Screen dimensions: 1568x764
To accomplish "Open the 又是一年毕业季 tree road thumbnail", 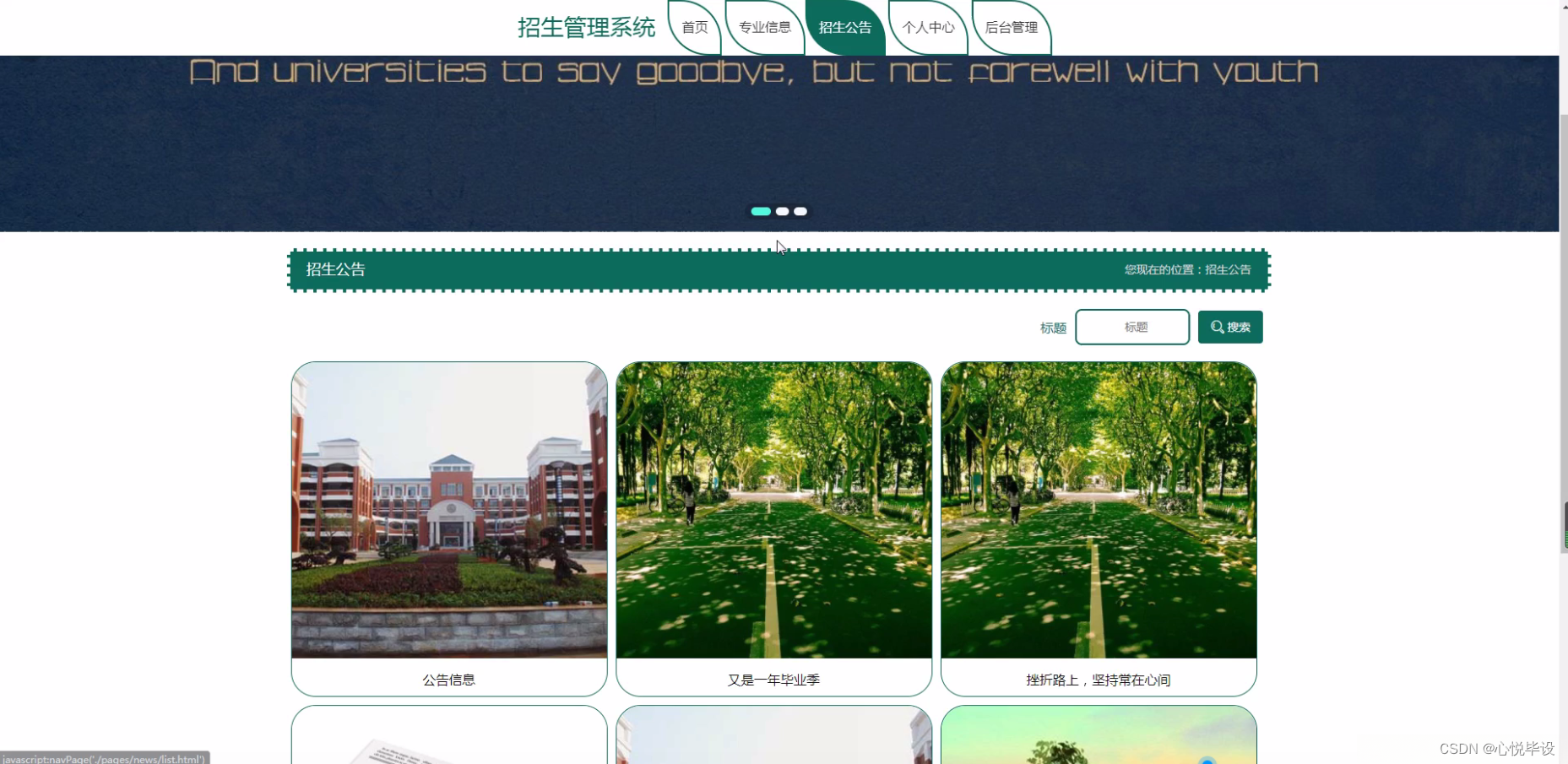I will 774,510.
